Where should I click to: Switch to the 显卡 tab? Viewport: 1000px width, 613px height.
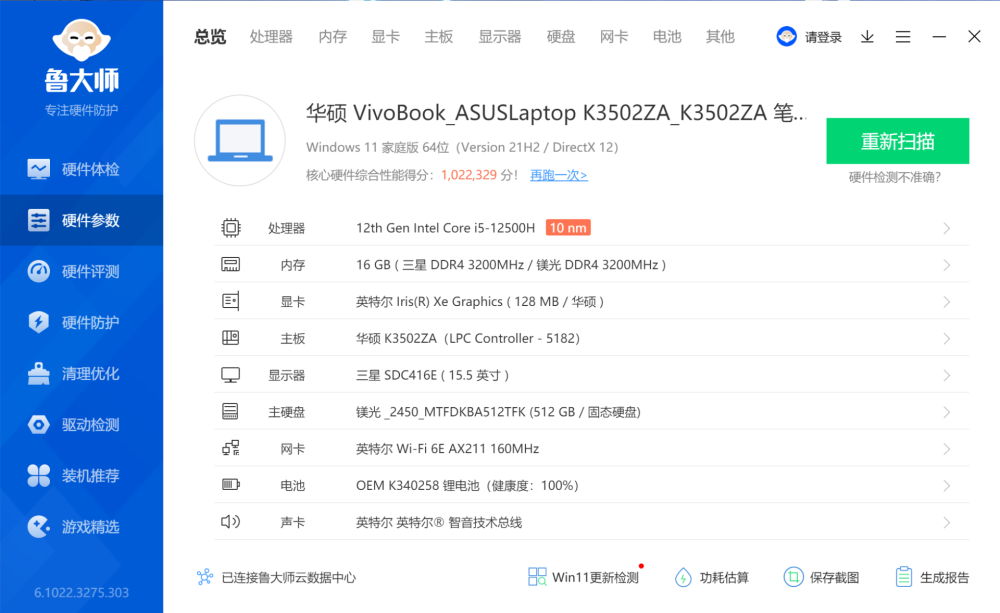coord(385,37)
